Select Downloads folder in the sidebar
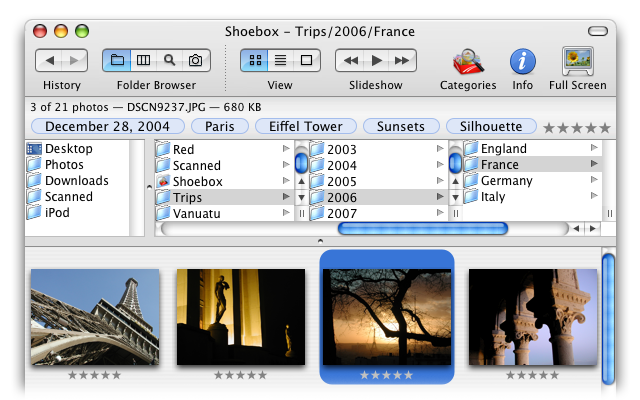Viewport: 640px width, 400px height. point(77,180)
